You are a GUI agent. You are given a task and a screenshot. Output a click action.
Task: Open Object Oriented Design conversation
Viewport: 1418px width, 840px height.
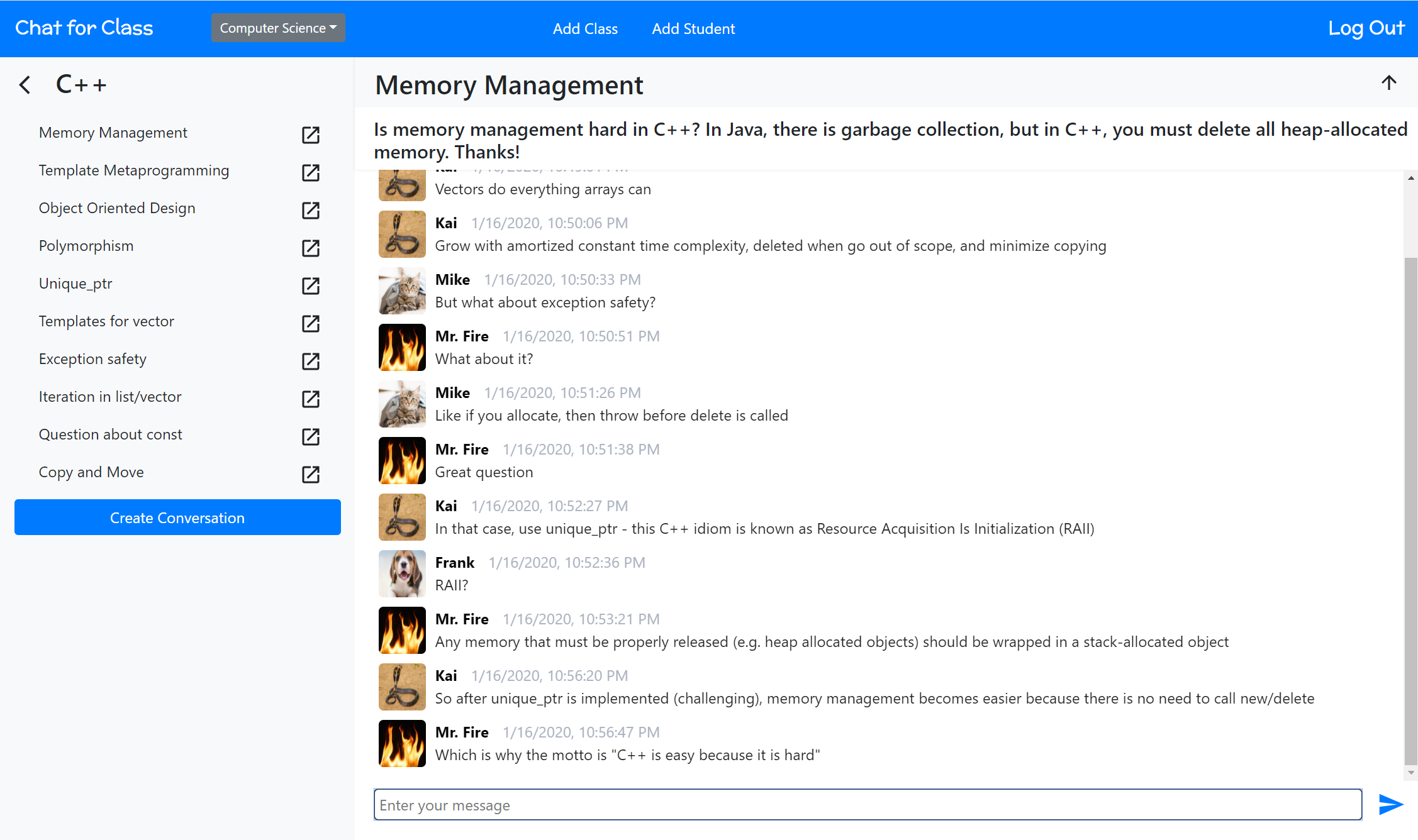pyautogui.click(x=117, y=208)
